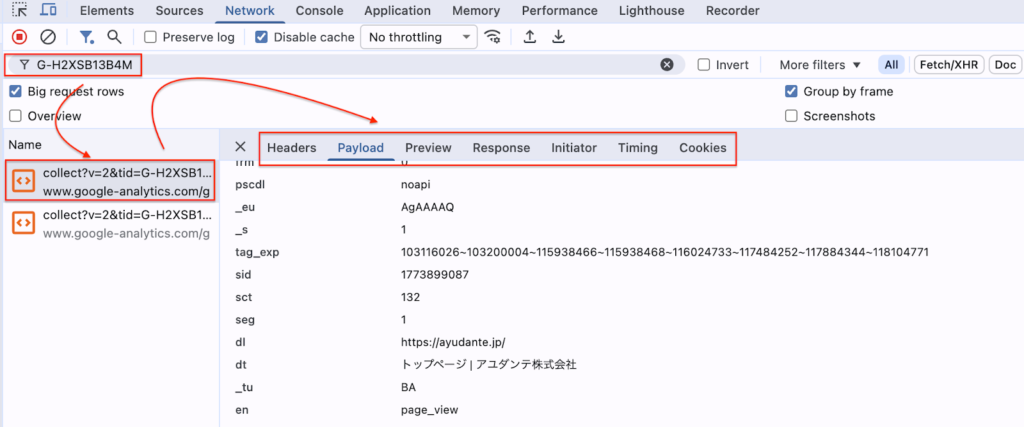Open the No throttling dropdown
The image size is (1024, 427).
tap(419, 37)
